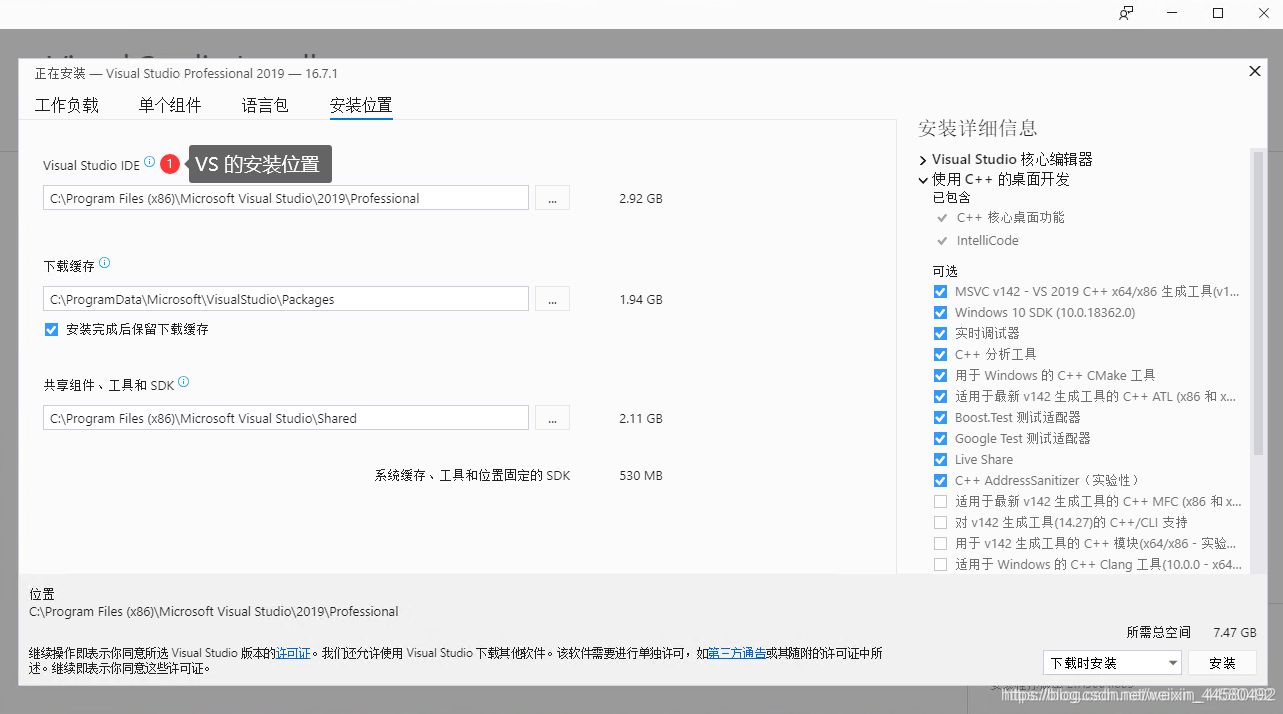Image resolution: width=1283 pixels, height=714 pixels.
Task: Click the IntelliCode included item
Action: click(987, 241)
